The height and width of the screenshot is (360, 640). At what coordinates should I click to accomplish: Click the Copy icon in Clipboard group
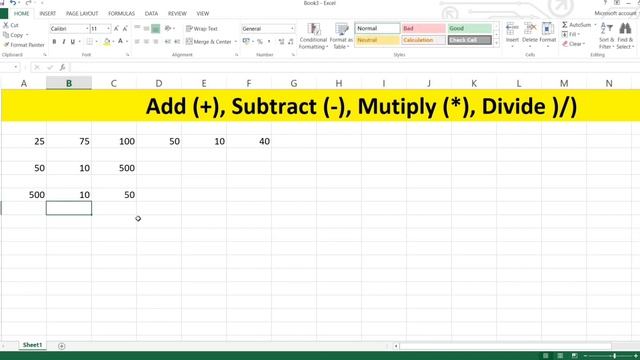click(x=6, y=35)
